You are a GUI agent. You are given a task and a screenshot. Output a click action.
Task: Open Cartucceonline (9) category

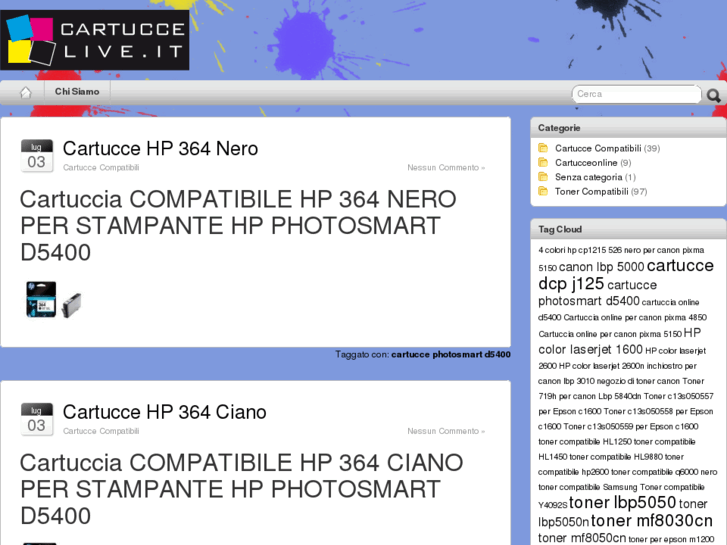[x=593, y=163]
